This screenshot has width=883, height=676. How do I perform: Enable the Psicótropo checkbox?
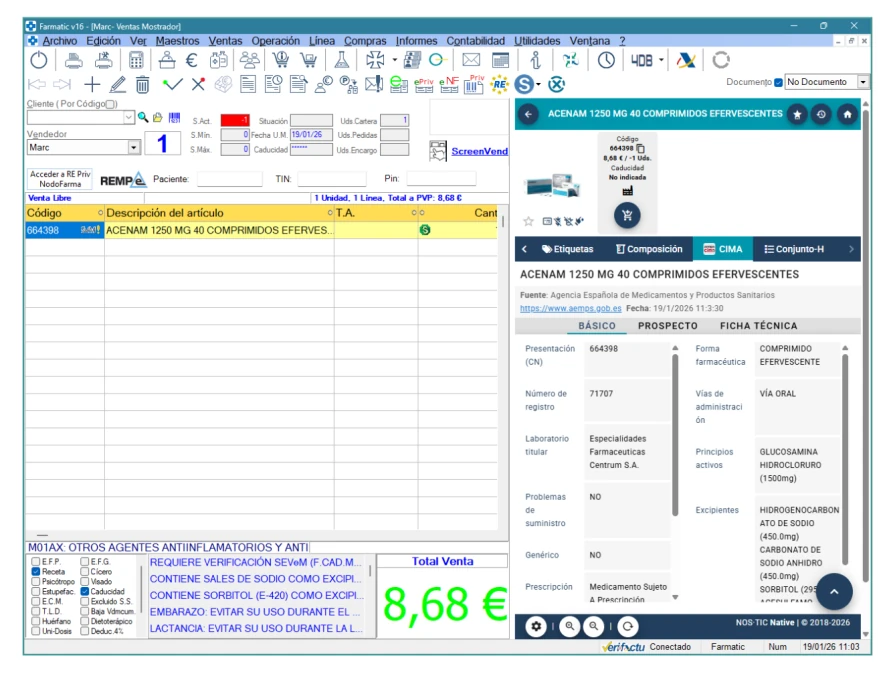pyautogui.click(x=36, y=581)
